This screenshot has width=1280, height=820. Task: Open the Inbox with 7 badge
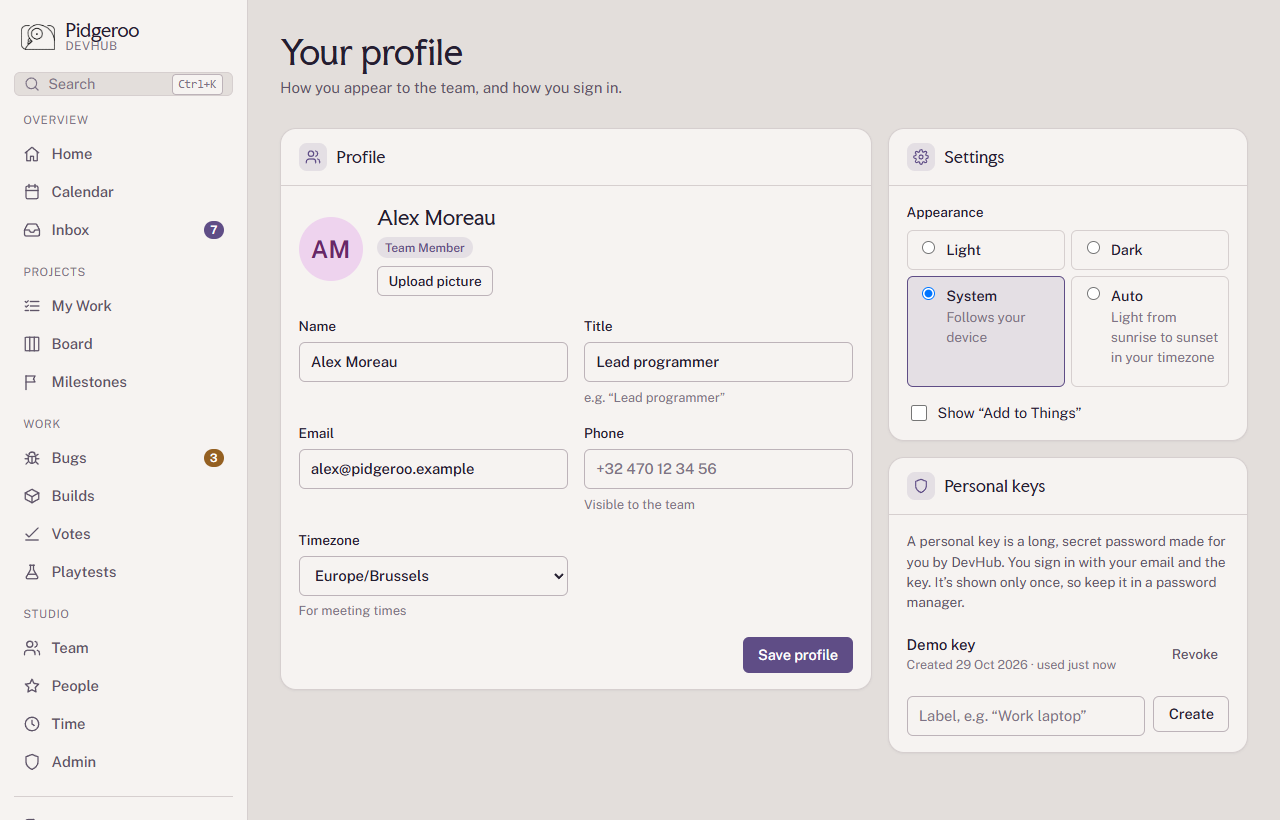pos(124,230)
